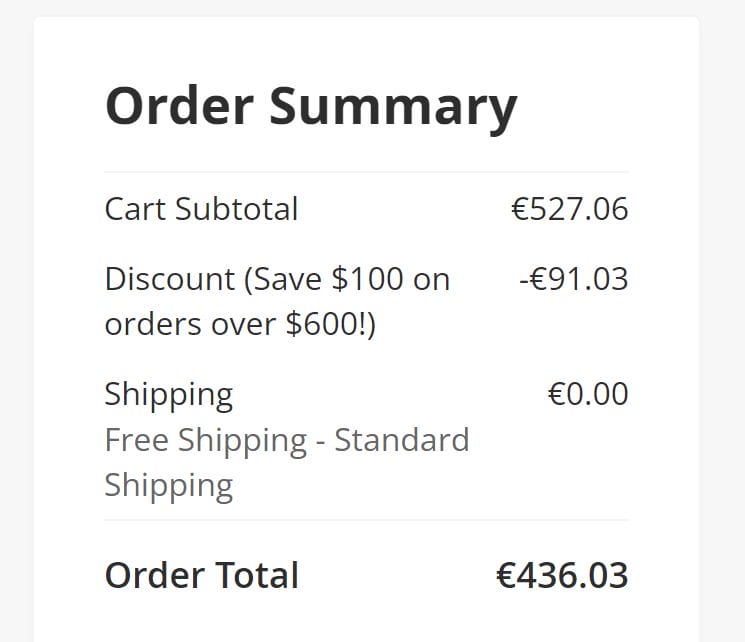Click the divider line above Order Total

(366, 520)
